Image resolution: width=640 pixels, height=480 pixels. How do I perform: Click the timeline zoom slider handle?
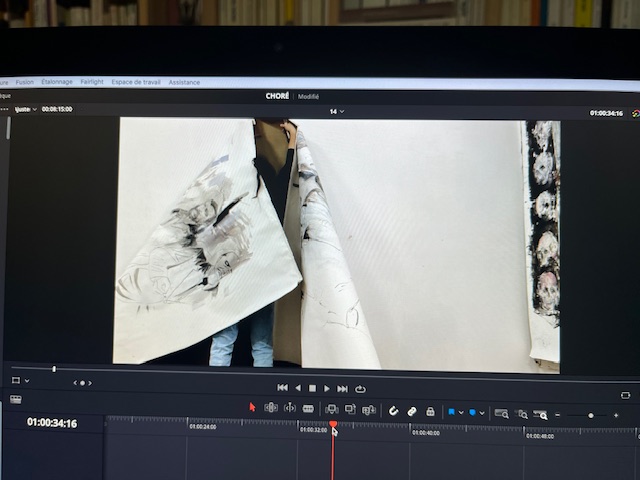click(x=591, y=415)
